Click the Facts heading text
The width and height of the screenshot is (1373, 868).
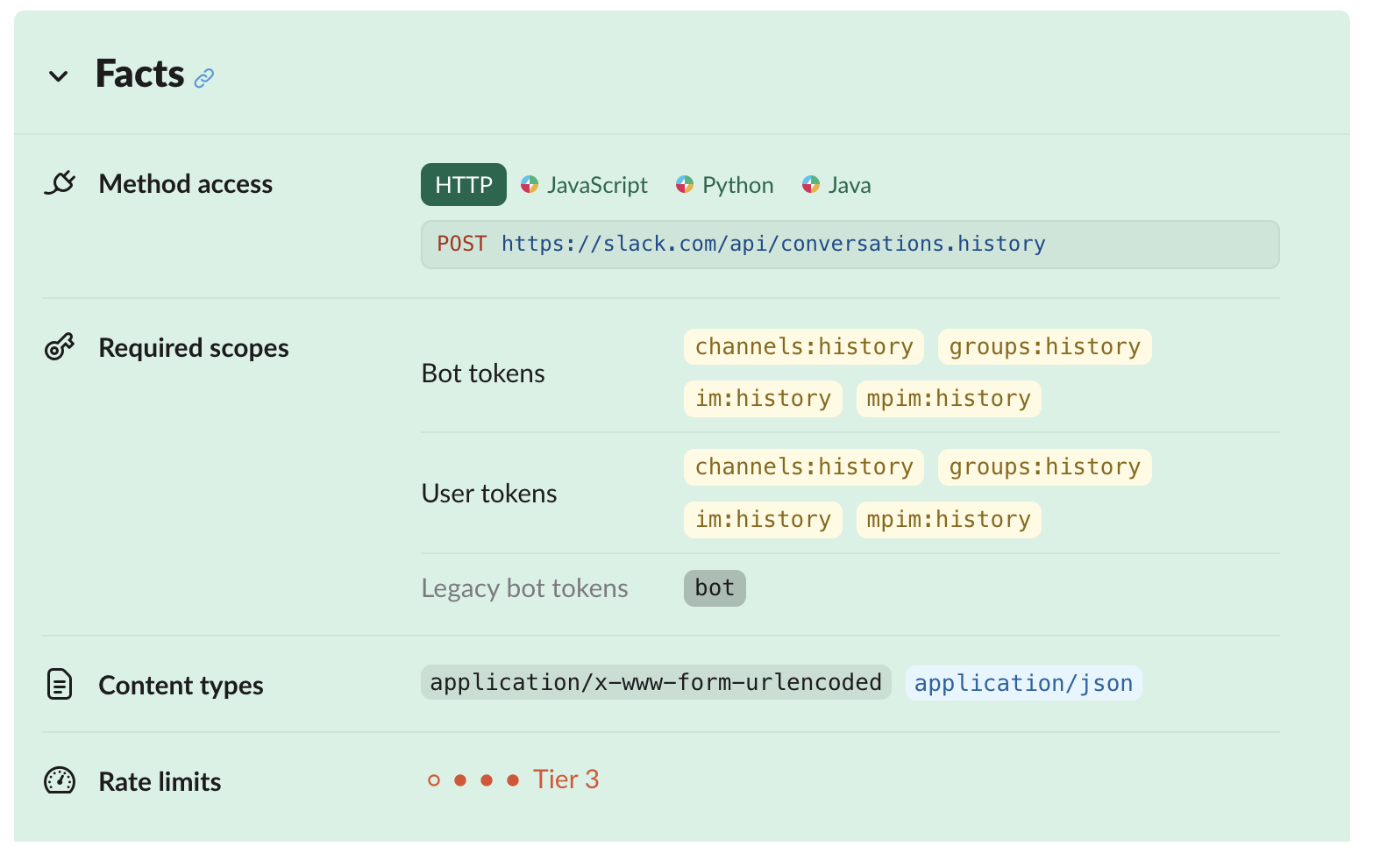tap(140, 74)
